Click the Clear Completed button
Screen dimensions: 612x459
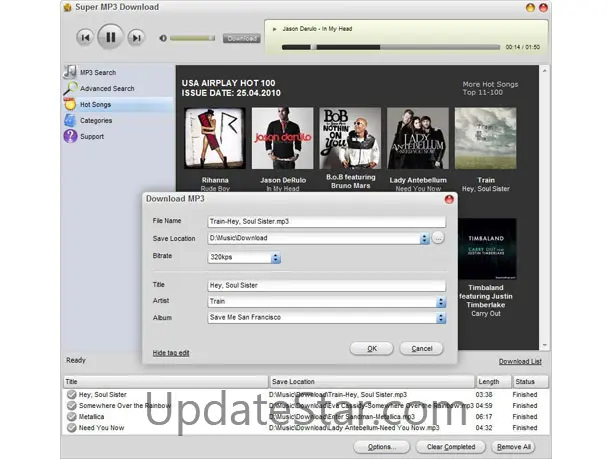pyautogui.click(x=450, y=447)
